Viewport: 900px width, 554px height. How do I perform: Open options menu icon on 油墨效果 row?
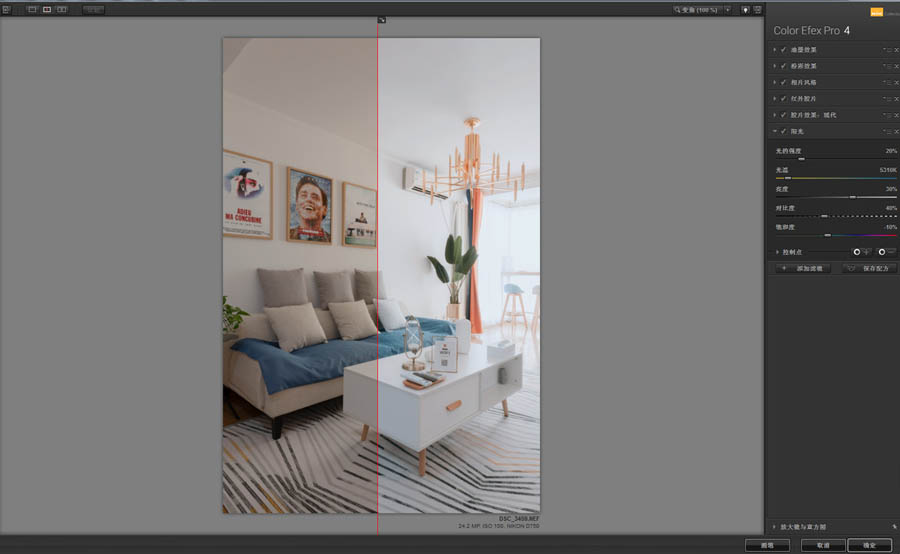point(887,50)
